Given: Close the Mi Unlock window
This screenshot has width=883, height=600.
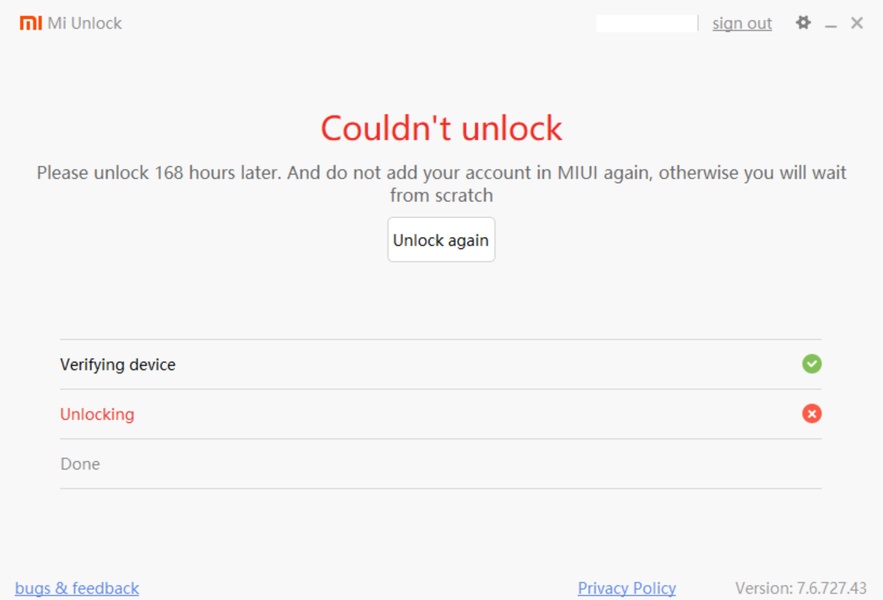Looking at the screenshot, I should 857,23.
